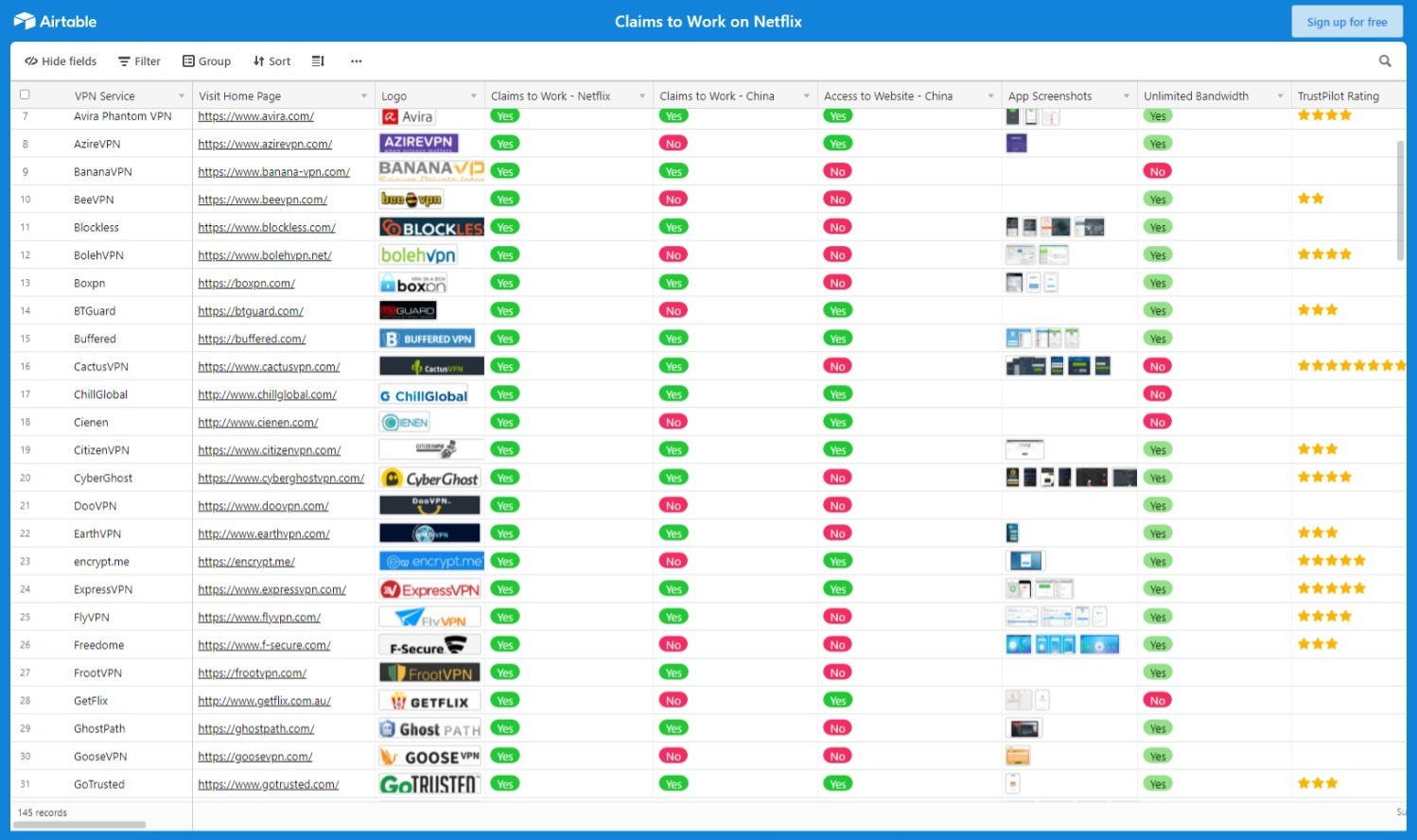Open CactusVPN app screenshot thumbnails
This screenshot has width=1417, height=840.
point(1058,366)
